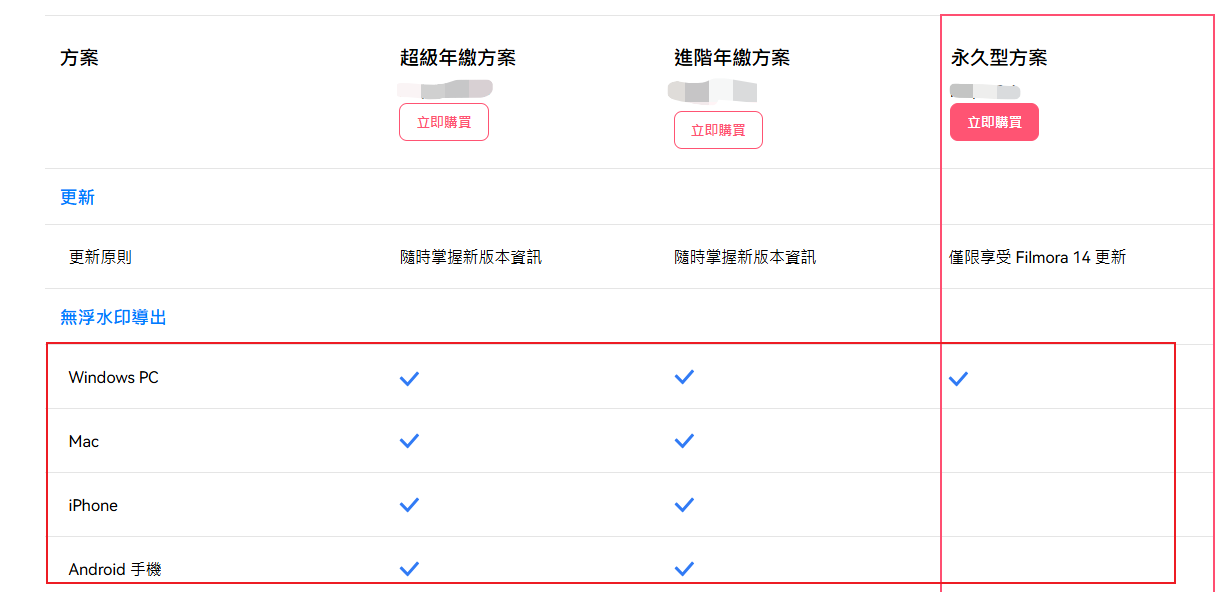Screen dimensions: 1226x592
Task: Click Mac checkmark in 超級年繳方案 column
Action: point(409,441)
